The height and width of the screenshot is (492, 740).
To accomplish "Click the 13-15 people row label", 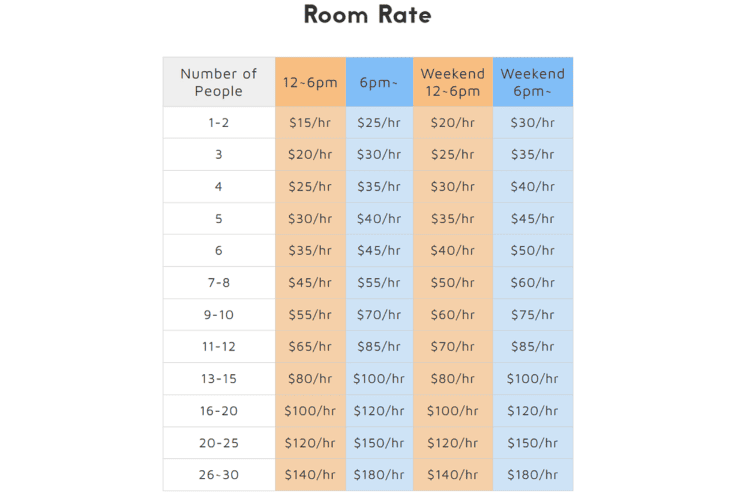I will (219, 379).
